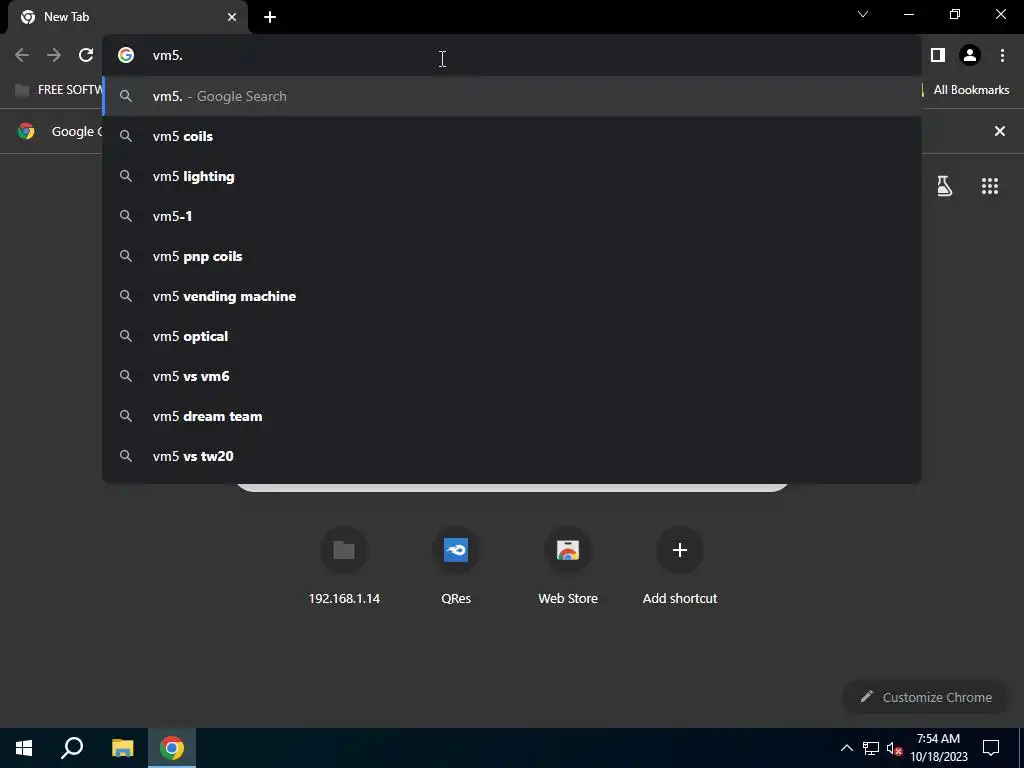
Task: Open a new tab with the plus icon
Action: (270, 17)
